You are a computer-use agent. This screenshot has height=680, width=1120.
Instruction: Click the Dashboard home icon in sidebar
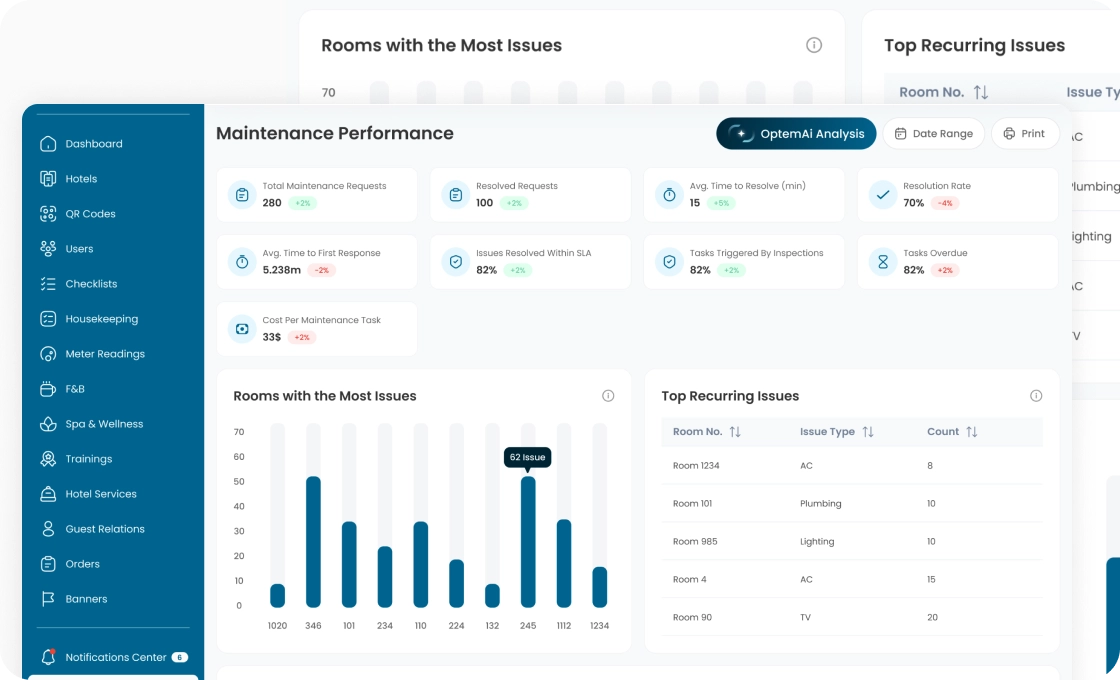48,144
